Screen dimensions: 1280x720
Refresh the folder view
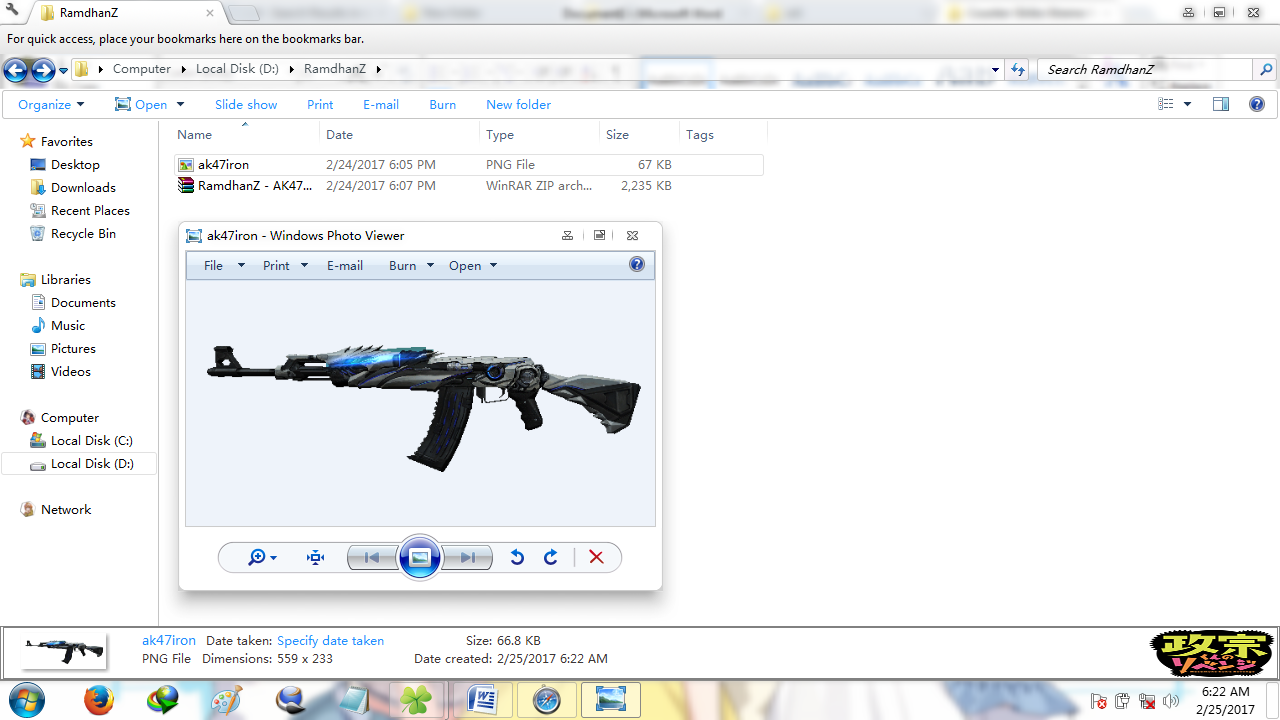coord(1018,70)
